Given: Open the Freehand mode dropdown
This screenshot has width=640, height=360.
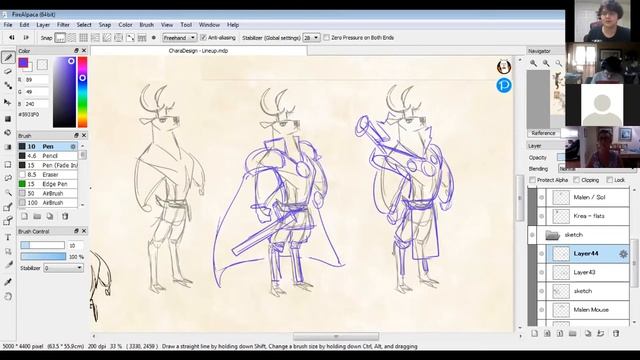Looking at the screenshot, I should coord(179,38).
